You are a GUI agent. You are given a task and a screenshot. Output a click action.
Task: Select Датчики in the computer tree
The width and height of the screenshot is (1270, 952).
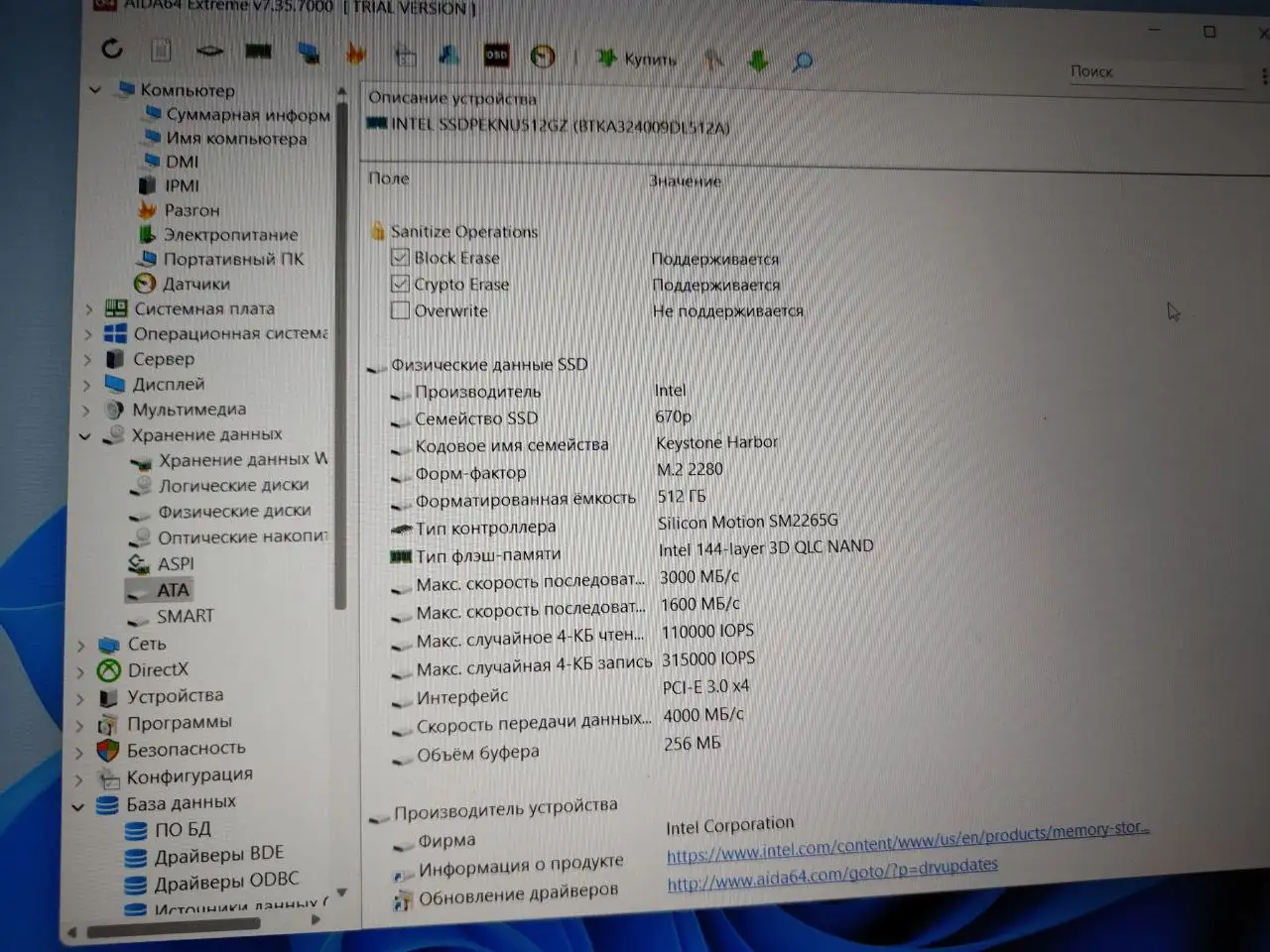(195, 284)
